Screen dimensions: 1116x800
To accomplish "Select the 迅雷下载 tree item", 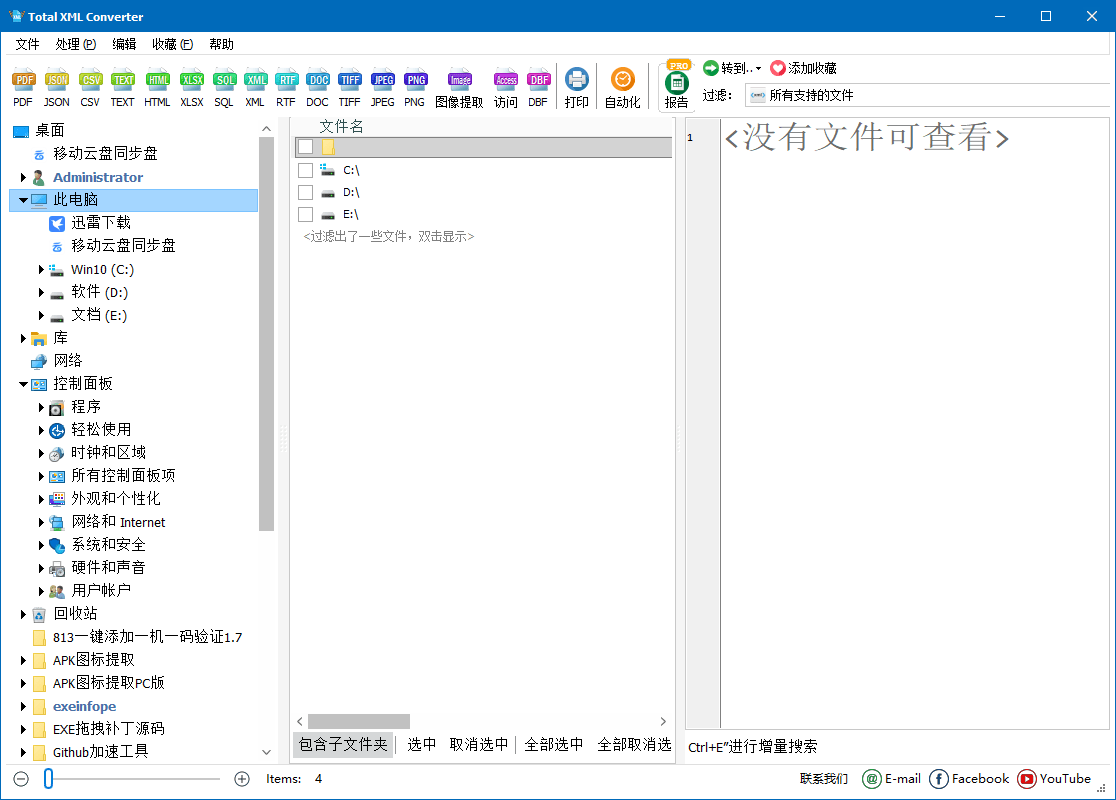I will (101, 223).
